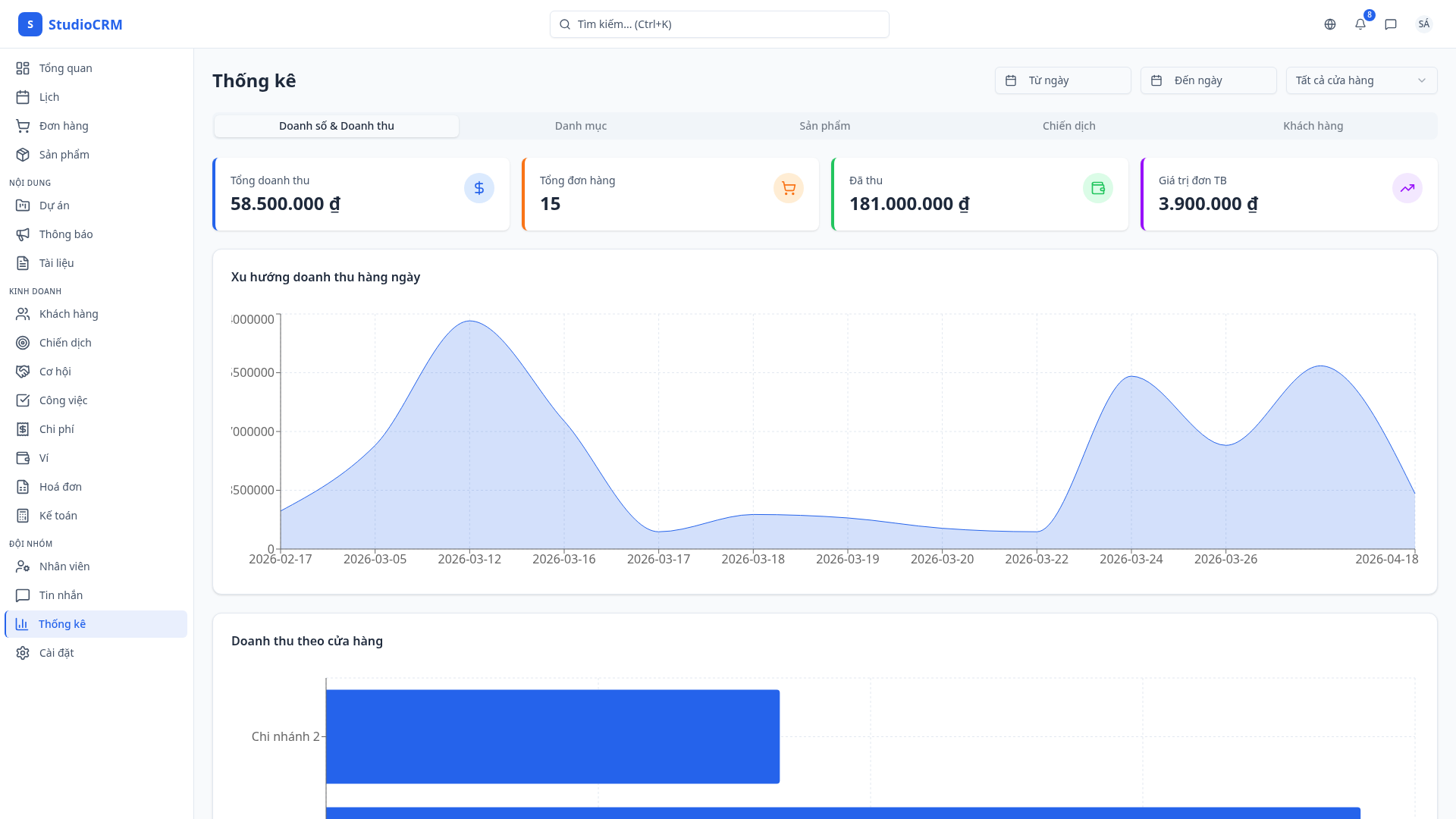
Task: Open the chat message icon in header
Action: [1391, 24]
